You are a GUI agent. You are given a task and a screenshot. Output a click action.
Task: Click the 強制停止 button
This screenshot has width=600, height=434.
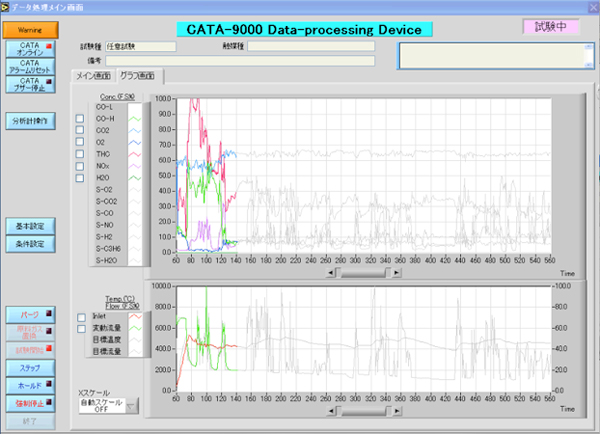pyautogui.click(x=31, y=403)
